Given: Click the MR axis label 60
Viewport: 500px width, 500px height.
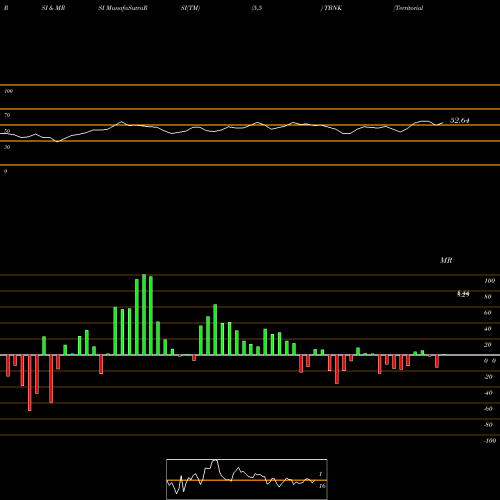Looking at the screenshot, I should [x=488, y=313].
